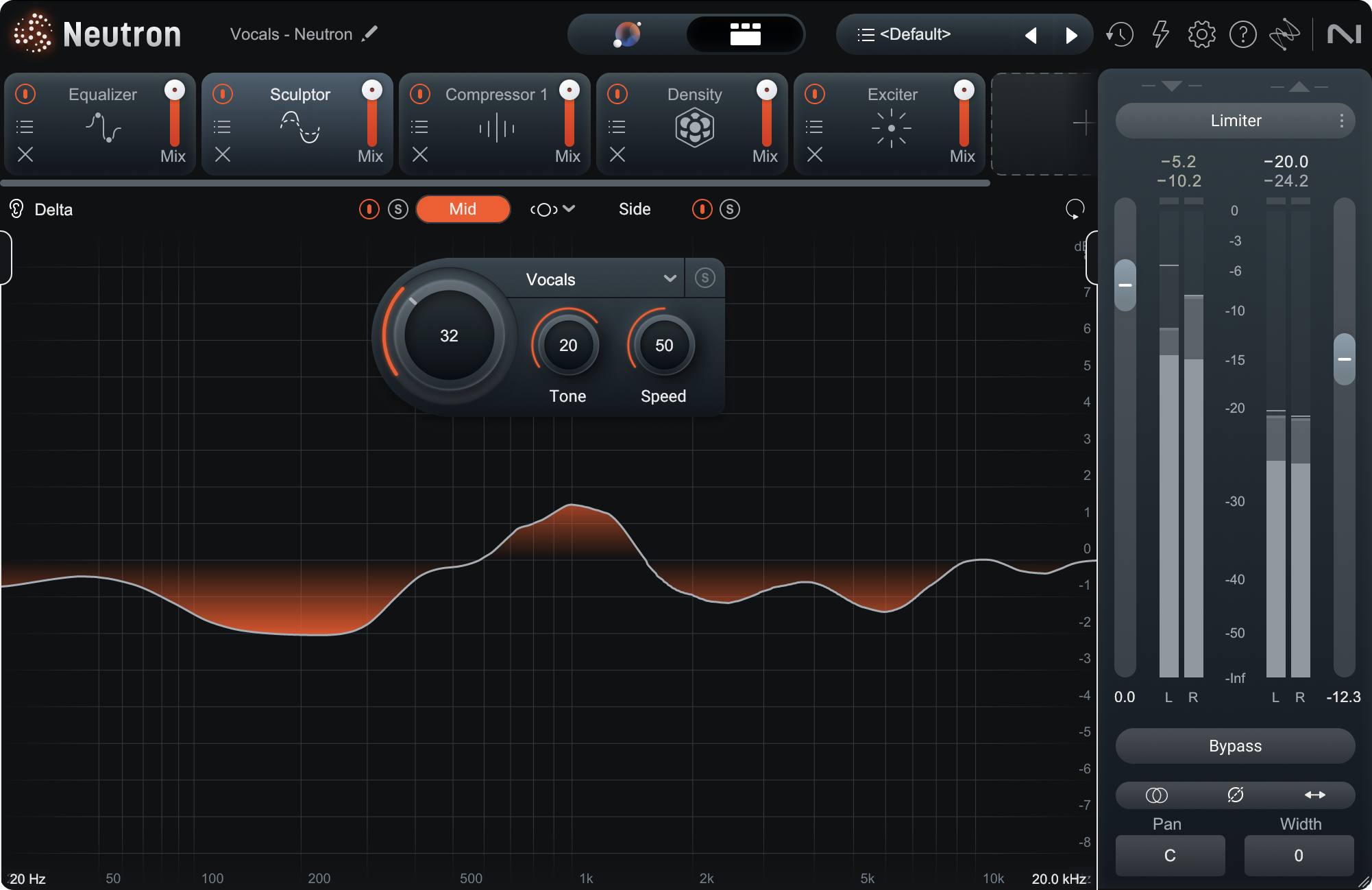
Task: Go to the next preset
Action: [1072, 35]
